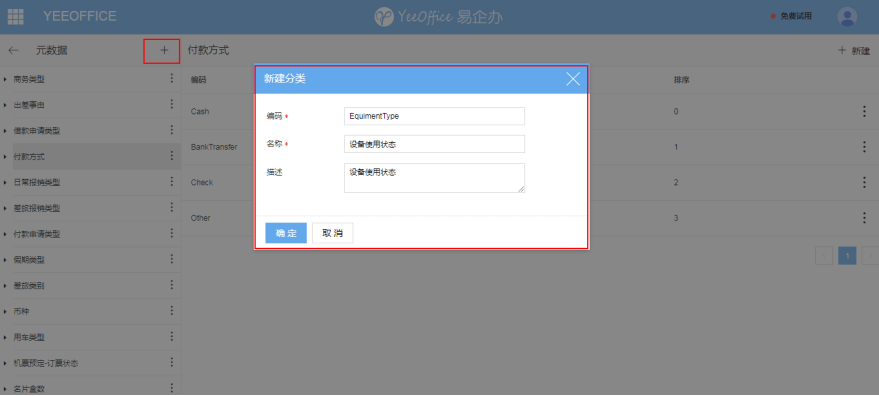Confirm with the 确定 button
This screenshot has height=396, width=879.
pyautogui.click(x=286, y=233)
